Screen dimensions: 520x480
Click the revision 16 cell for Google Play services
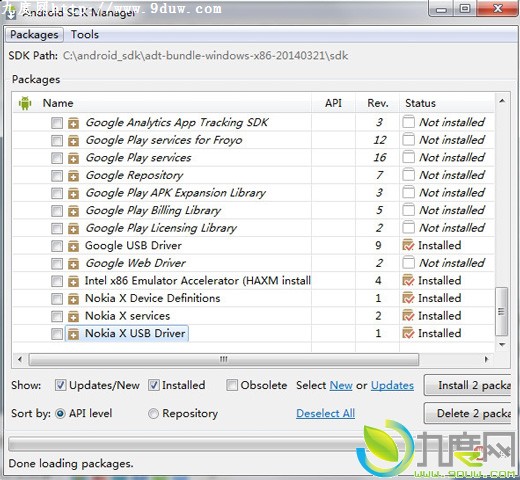(x=380, y=157)
